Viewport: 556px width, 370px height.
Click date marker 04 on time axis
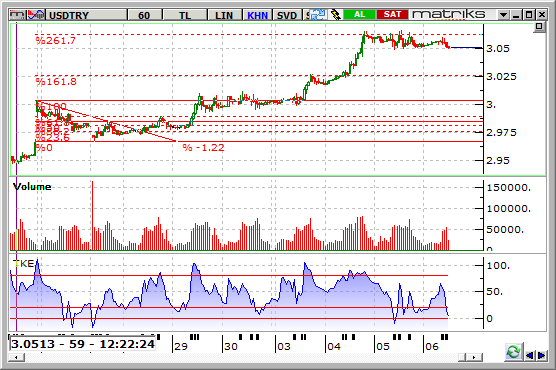click(x=334, y=347)
